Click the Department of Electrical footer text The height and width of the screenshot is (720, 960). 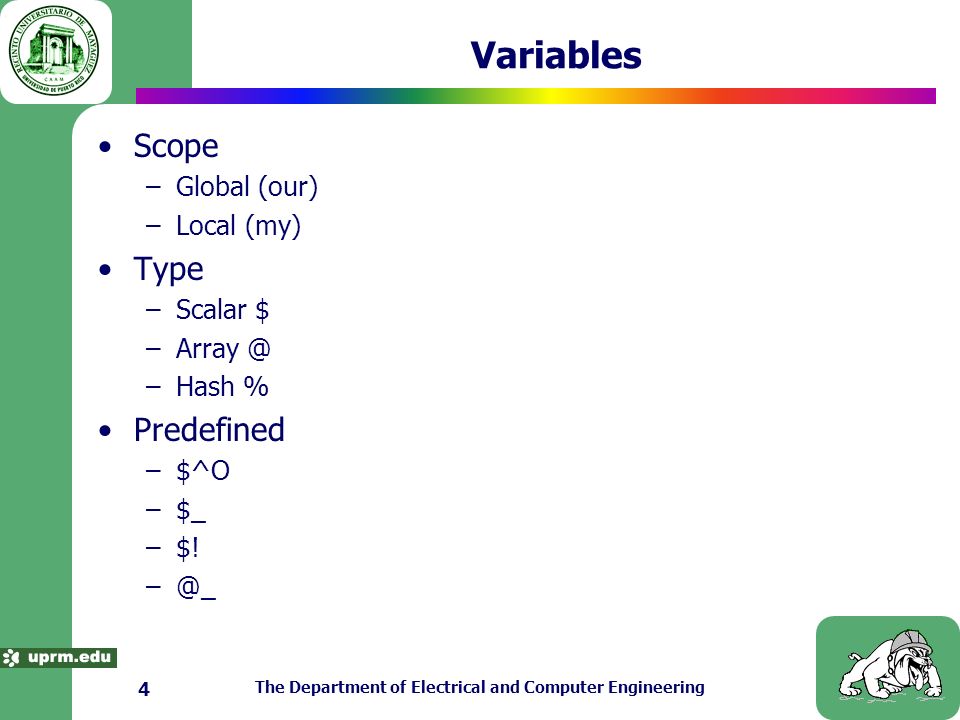tap(479, 688)
